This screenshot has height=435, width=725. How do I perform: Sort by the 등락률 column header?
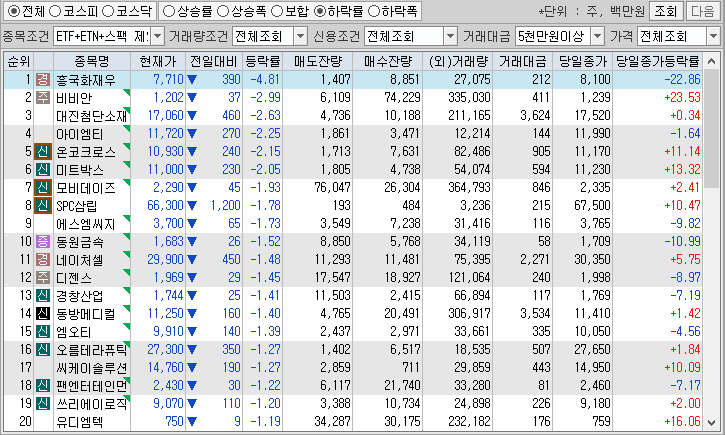click(x=262, y=61)
